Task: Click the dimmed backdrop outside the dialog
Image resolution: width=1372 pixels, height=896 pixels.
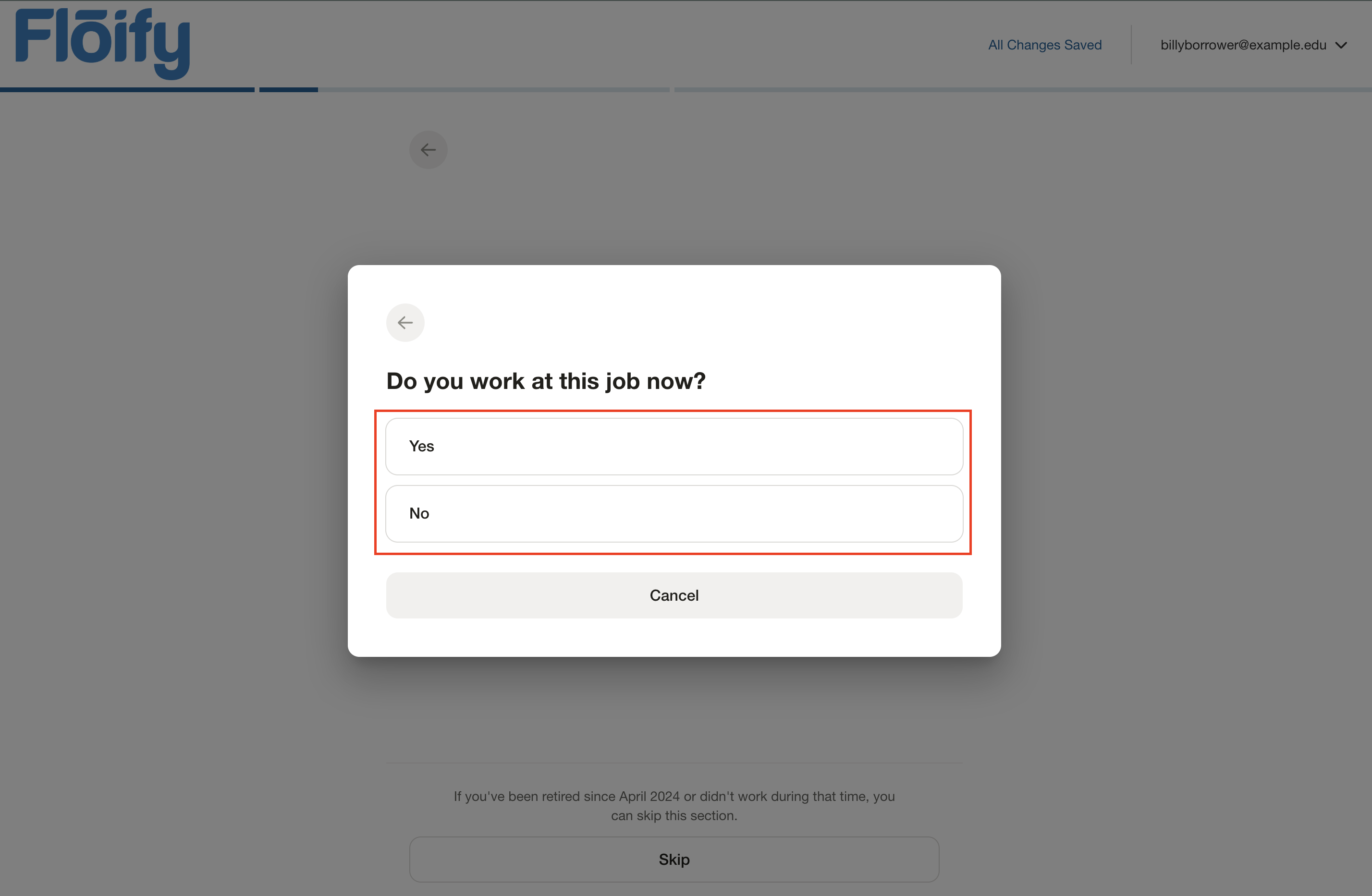Action: (173, 461)
